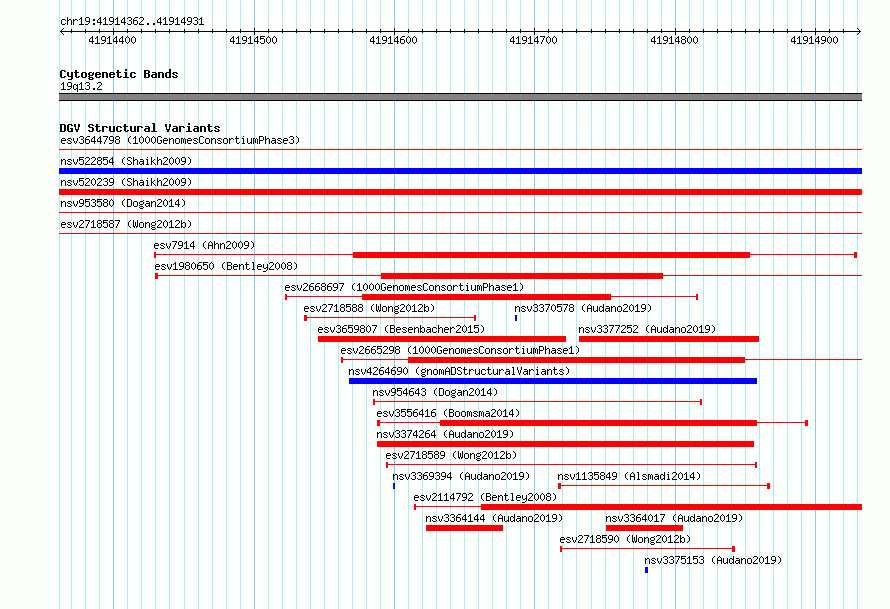Click small blue nsv3369394 marker
Image resolution: width=890 pixels, height=609 pixels.
coord(394,486)
